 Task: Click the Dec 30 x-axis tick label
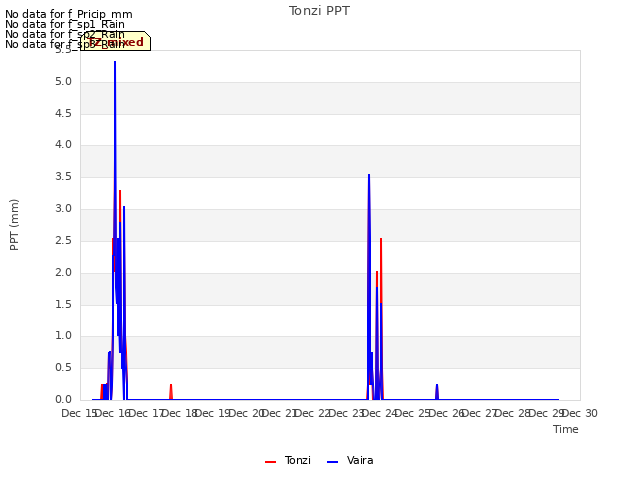[580, 413]
